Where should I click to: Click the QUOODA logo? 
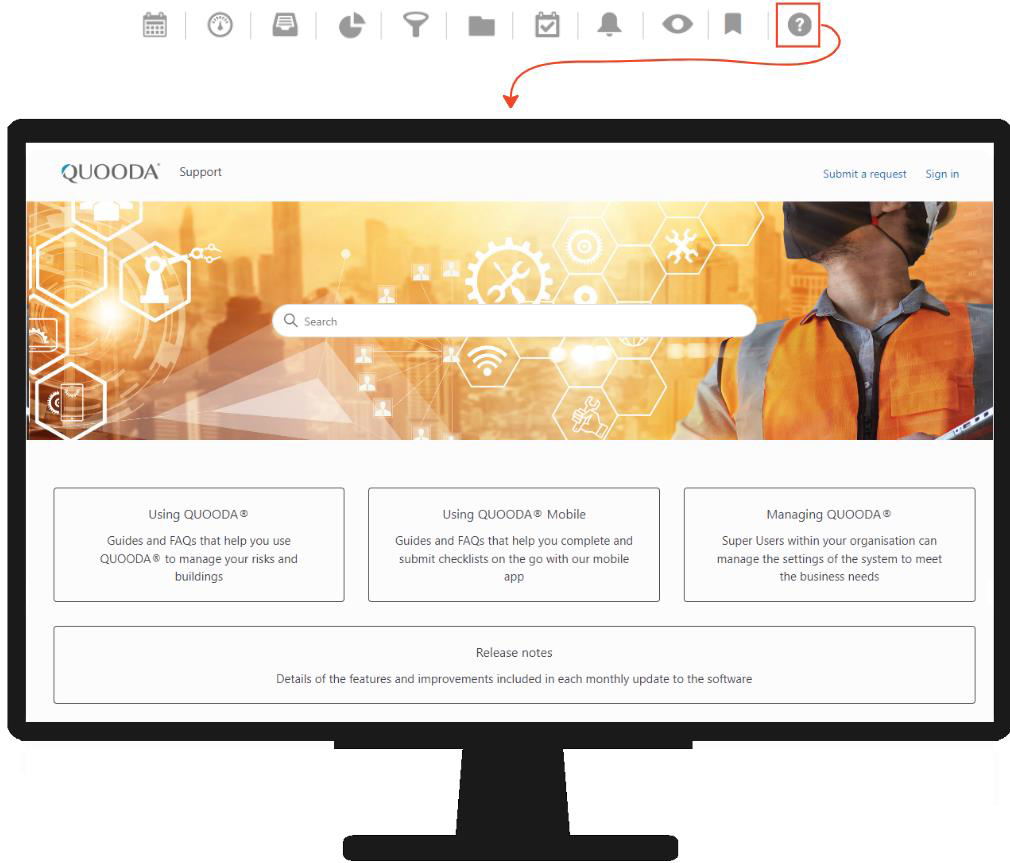pos(110,172)
